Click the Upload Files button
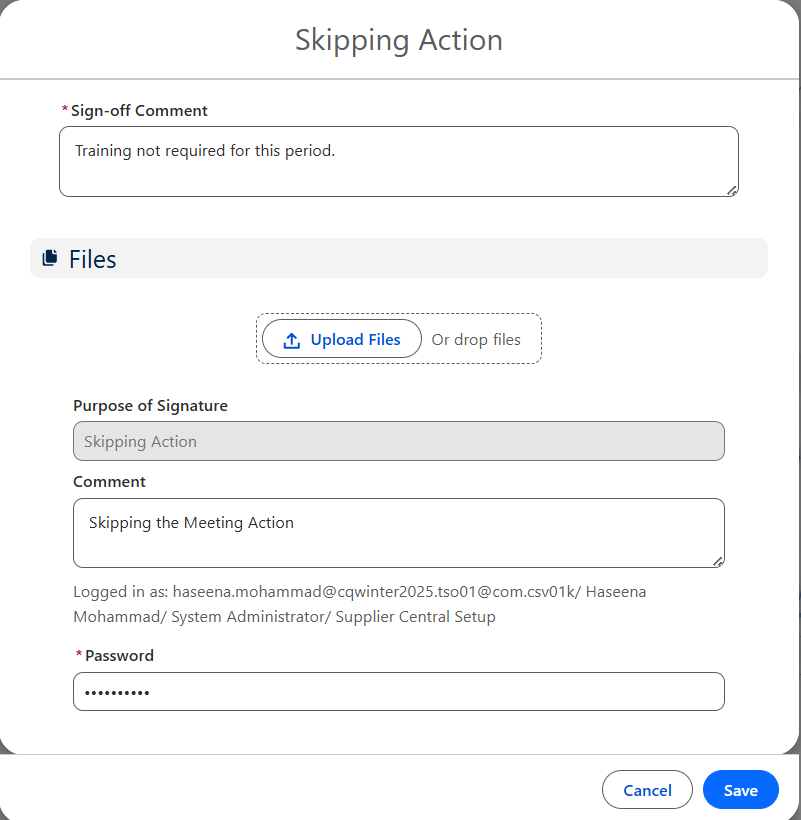The height and width of the screenshot is (820, 801). point(341,339)
